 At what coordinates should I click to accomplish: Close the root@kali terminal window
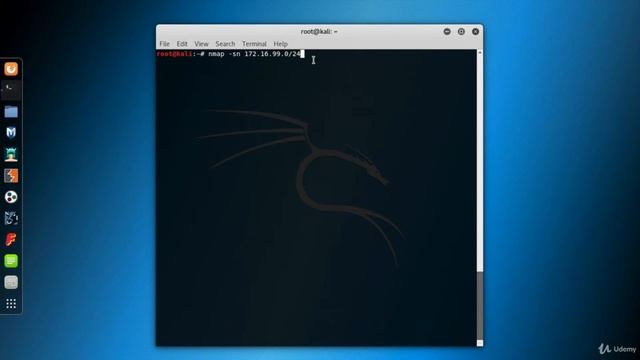tap(476, 31)
